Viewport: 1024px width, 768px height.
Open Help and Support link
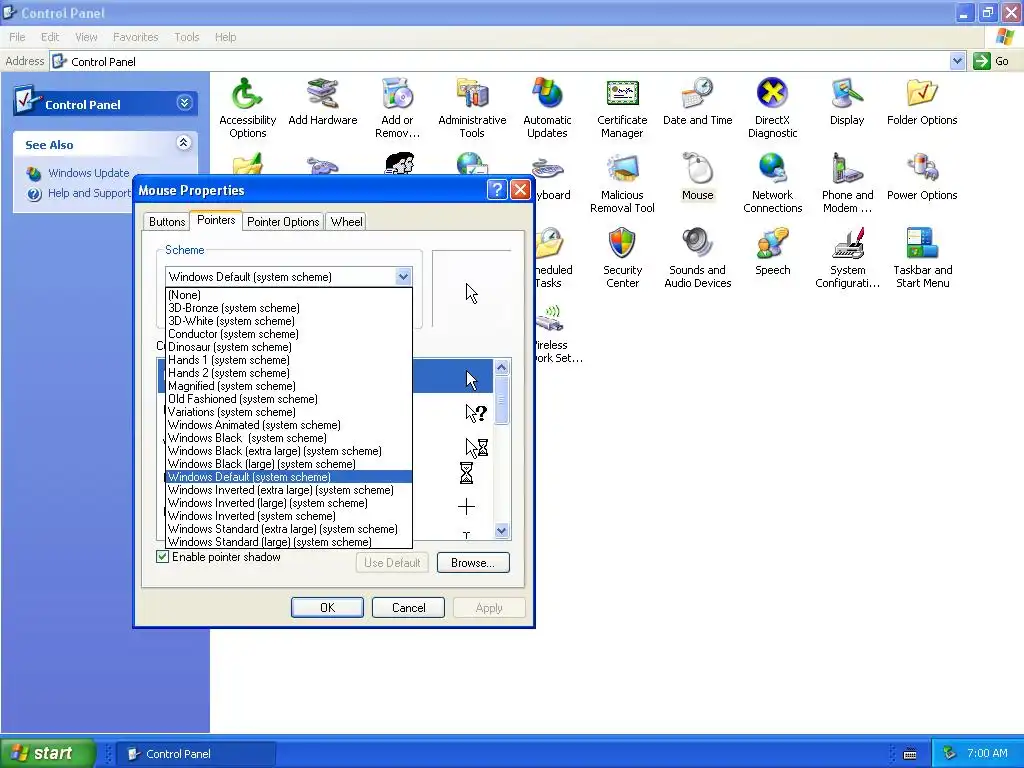pos(89,193)
